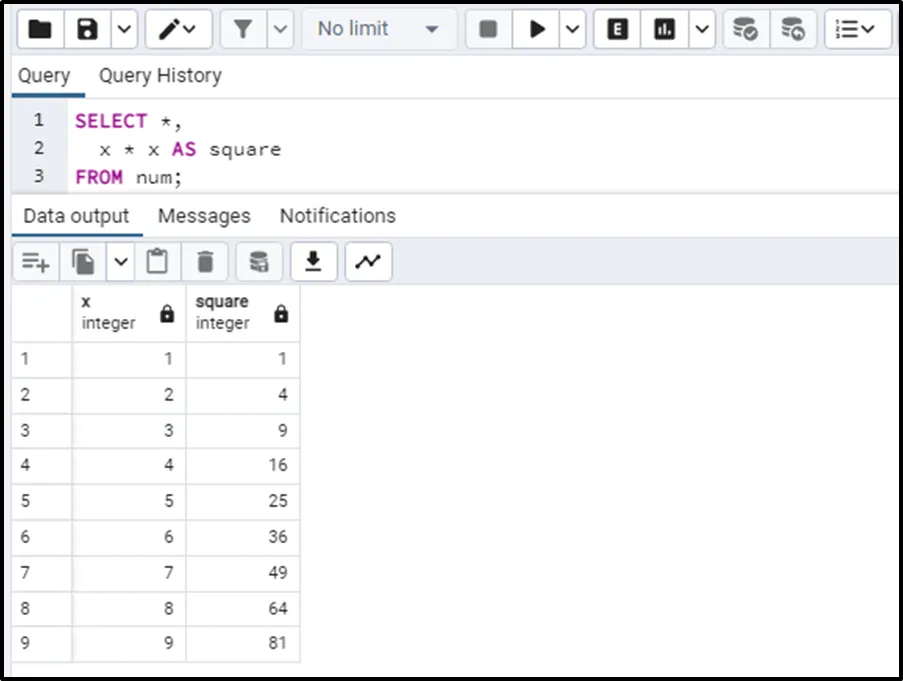Click the Explain query icon
Image resolution: width=903 pixels, height=681 pixels.
(x=617, y=30)
